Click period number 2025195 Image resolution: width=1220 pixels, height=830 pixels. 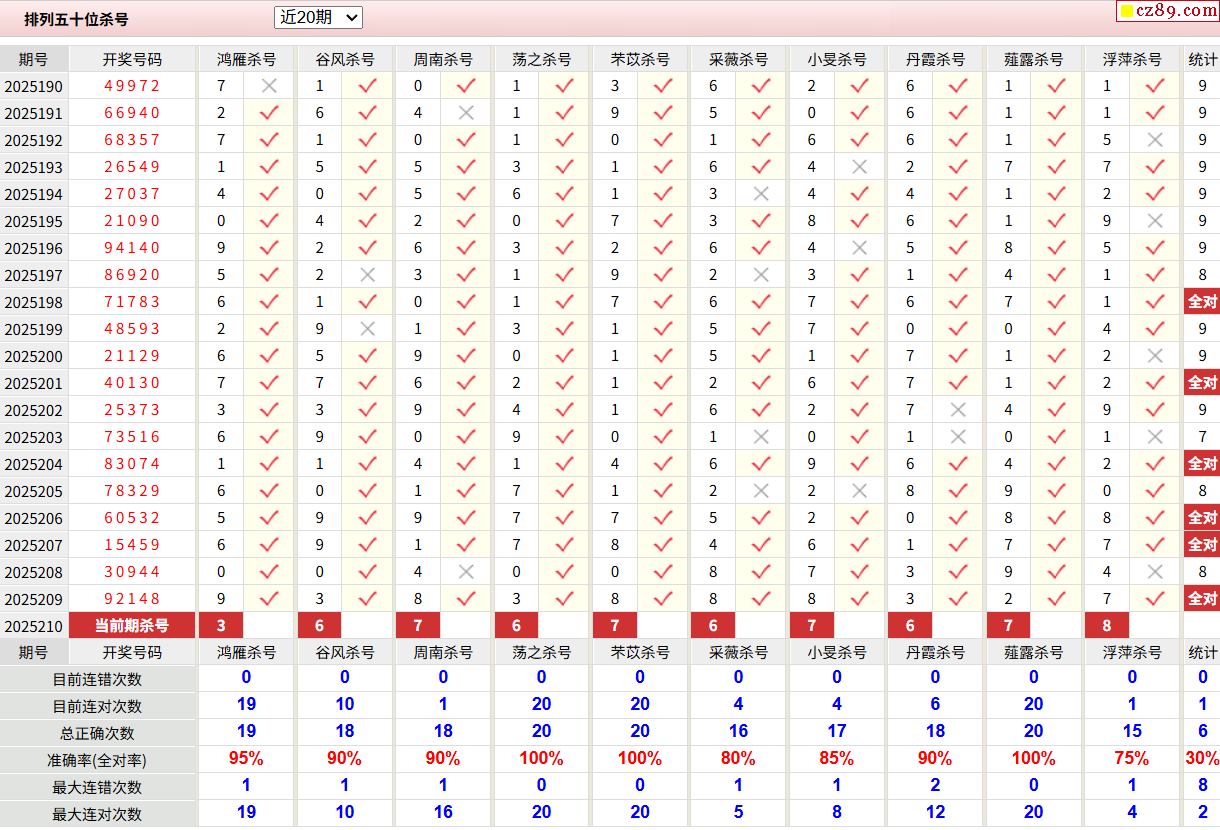click(33, 222)
